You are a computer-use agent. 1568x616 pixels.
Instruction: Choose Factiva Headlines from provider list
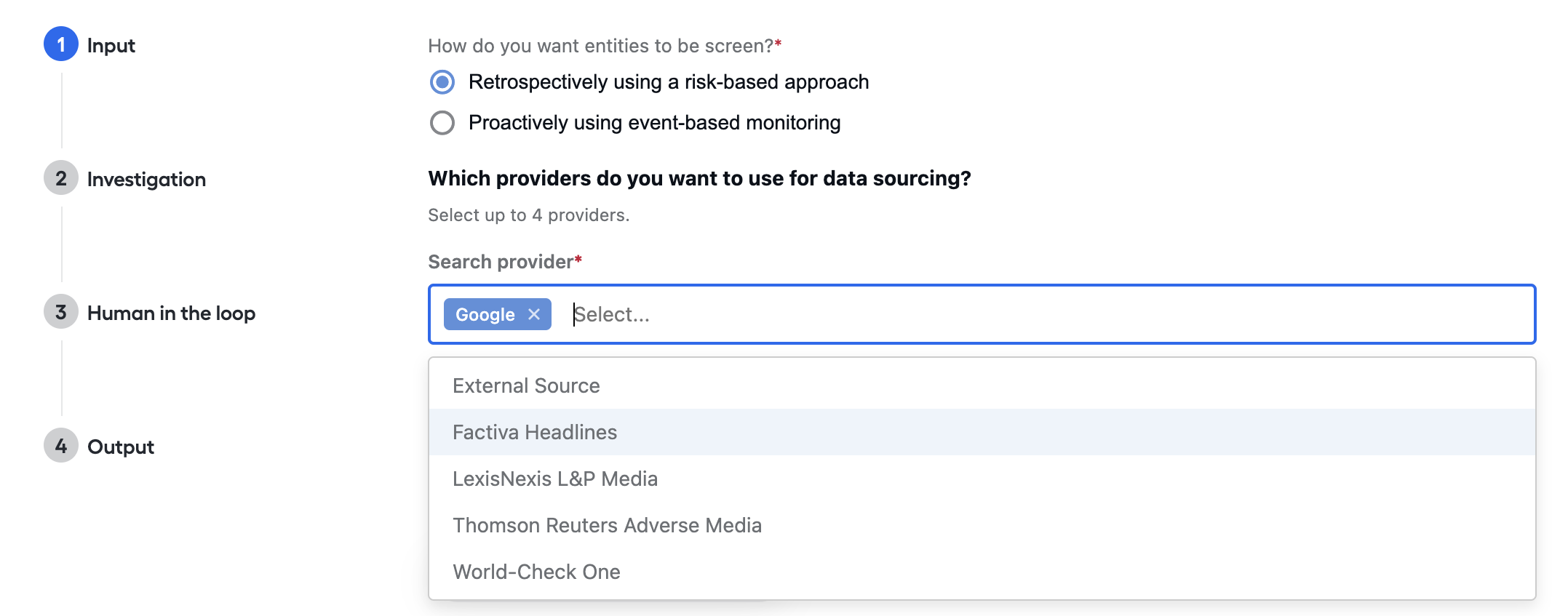[982, 432]
